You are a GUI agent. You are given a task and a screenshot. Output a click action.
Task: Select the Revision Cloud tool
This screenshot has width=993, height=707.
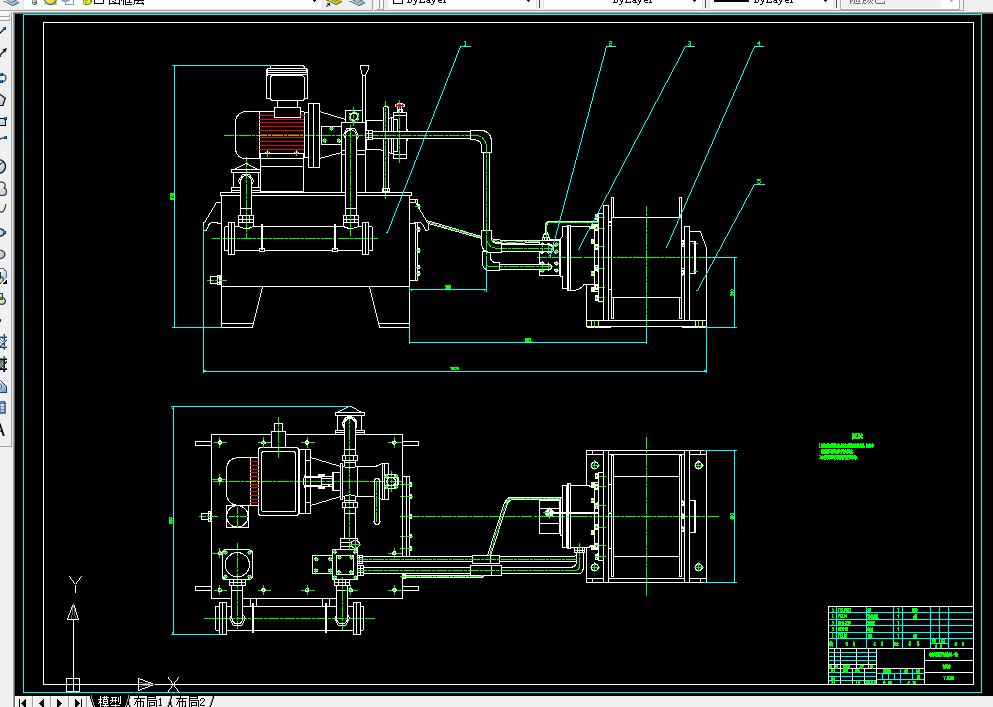[x=3, y=188]
